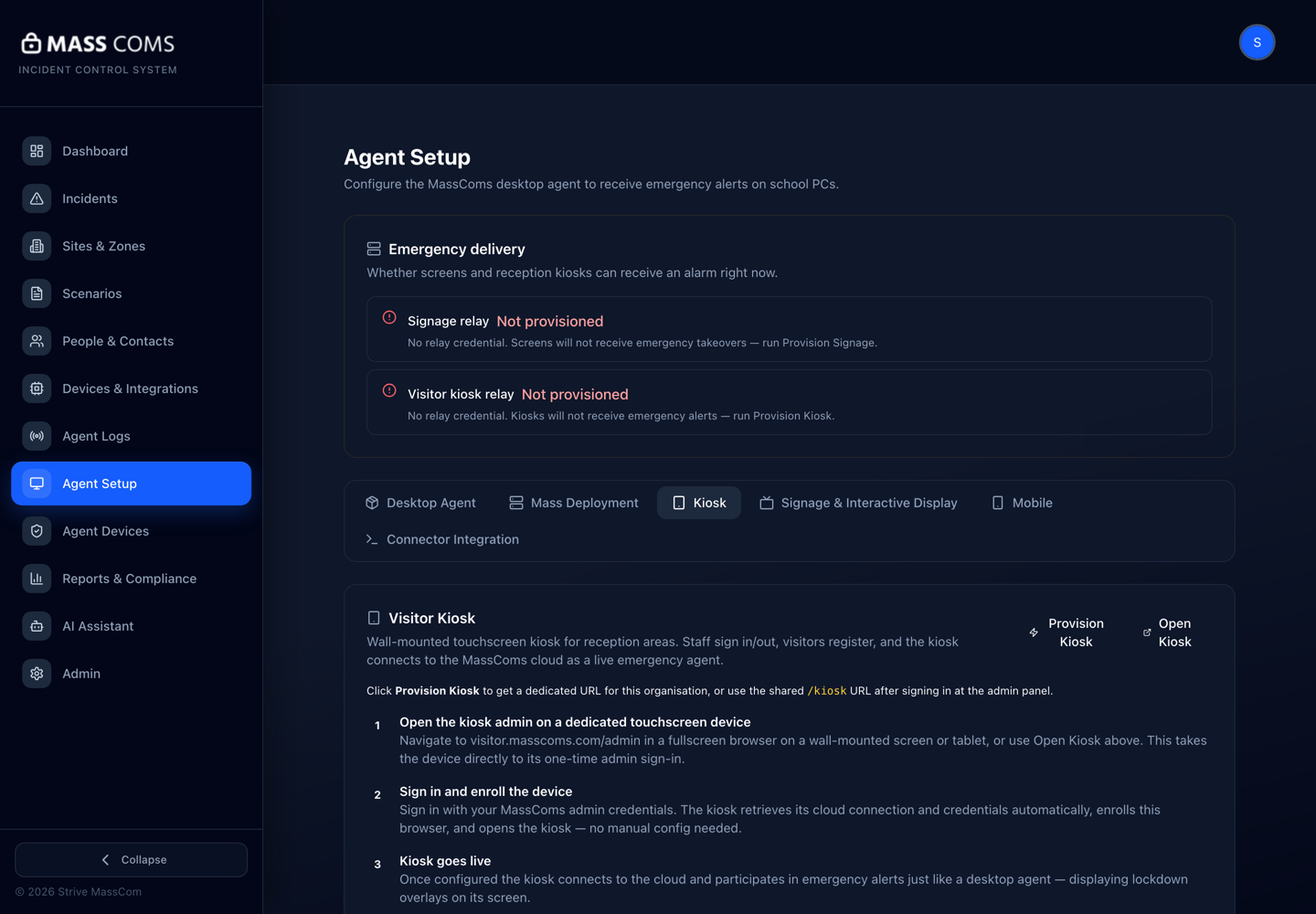Click the Incident Control System subtitle

(x=98, y=69)
